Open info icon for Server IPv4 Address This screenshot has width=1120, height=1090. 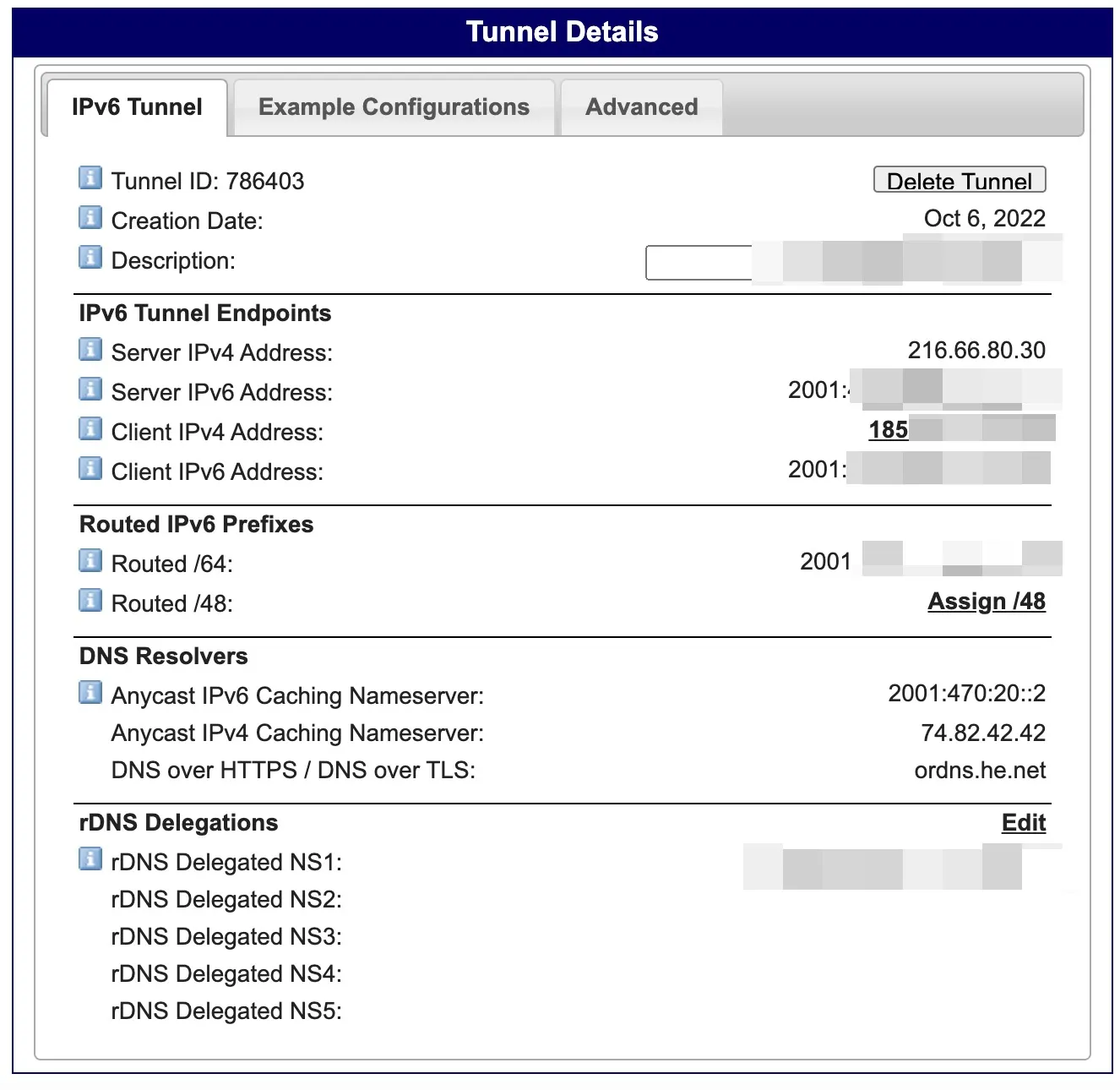click(x=90, y=350)
